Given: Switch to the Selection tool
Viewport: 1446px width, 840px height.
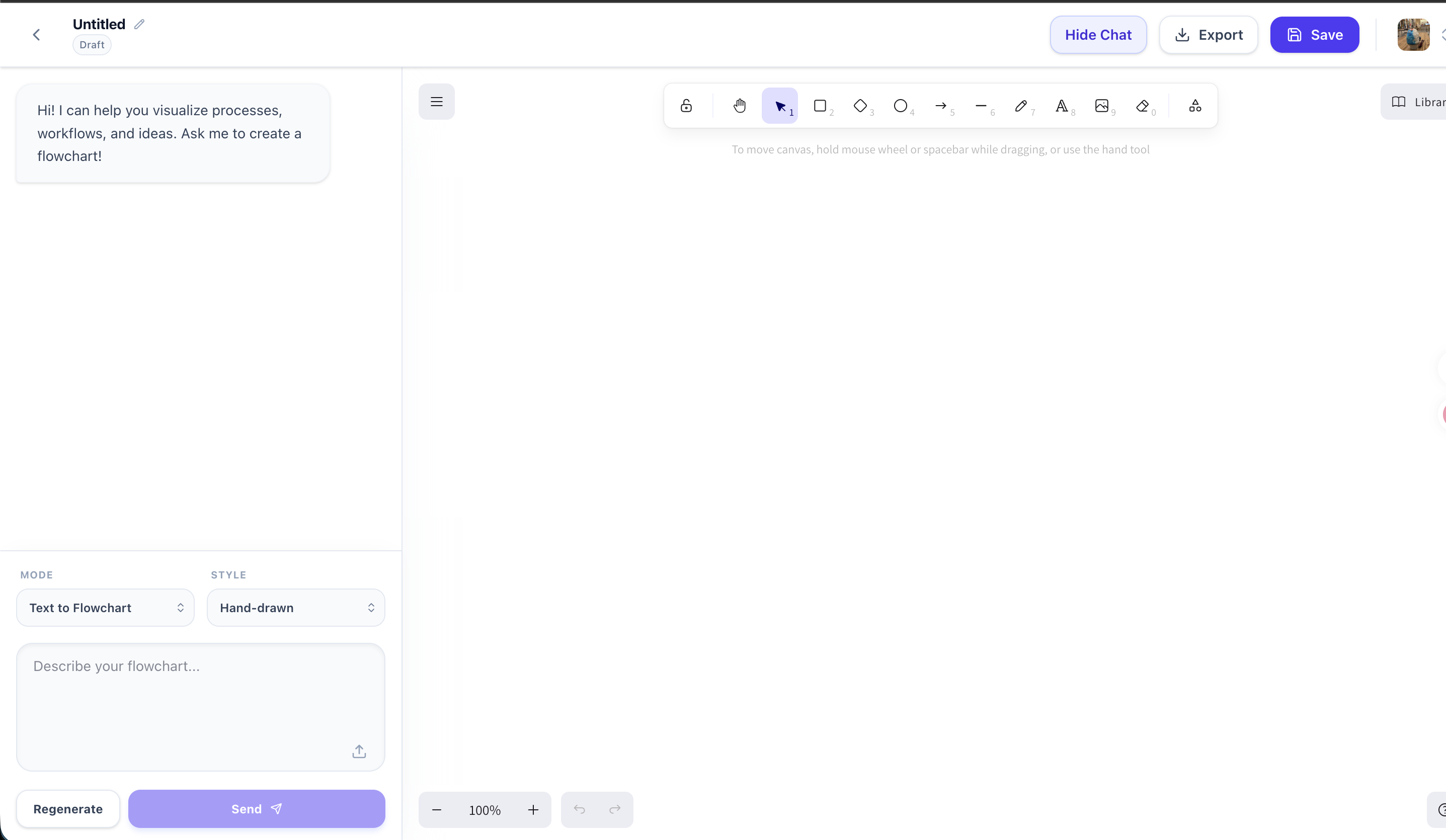Looking at the screenshot, I should pos(780,106).
